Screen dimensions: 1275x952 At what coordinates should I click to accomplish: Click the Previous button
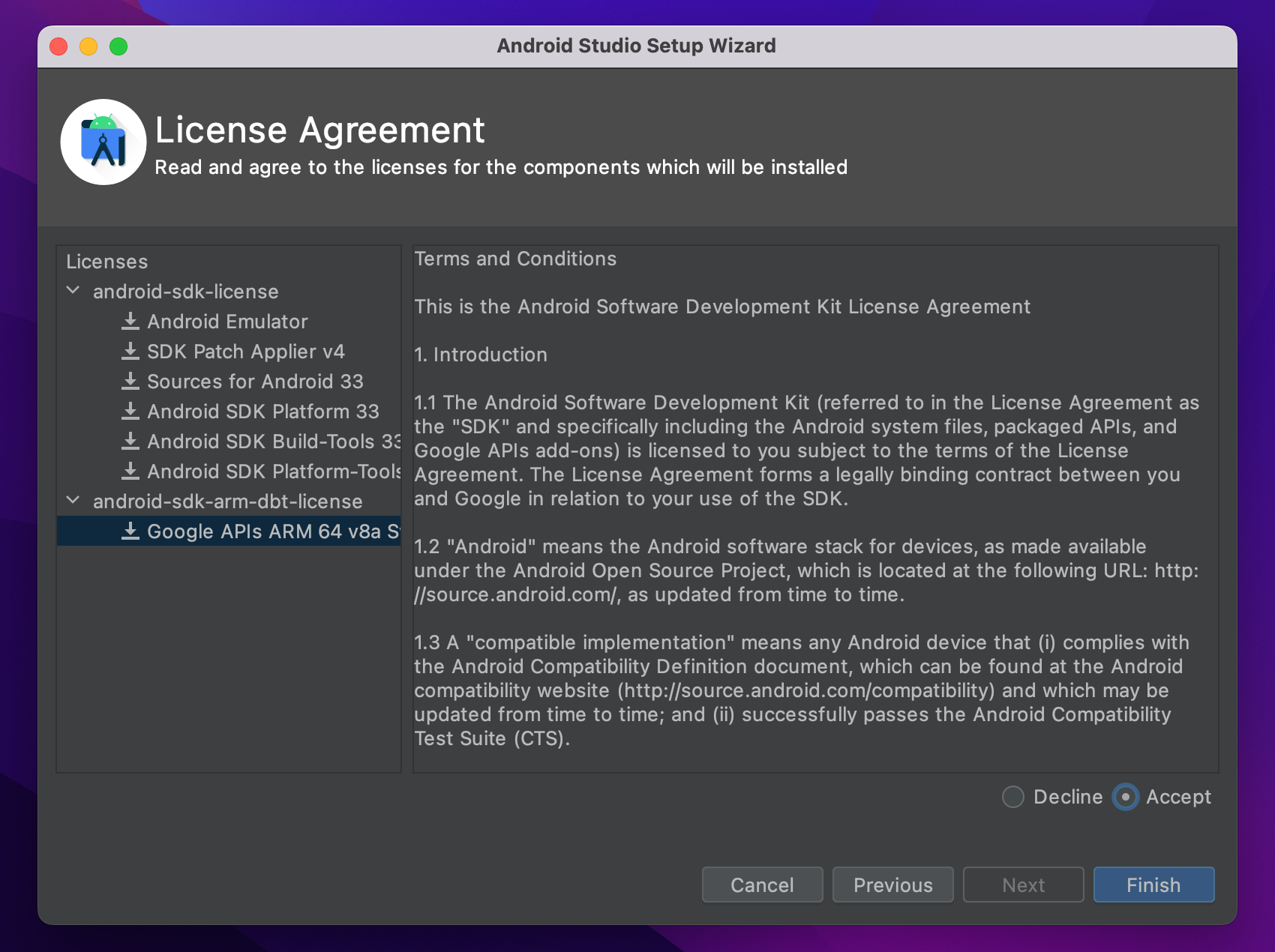tap(893, 885)
